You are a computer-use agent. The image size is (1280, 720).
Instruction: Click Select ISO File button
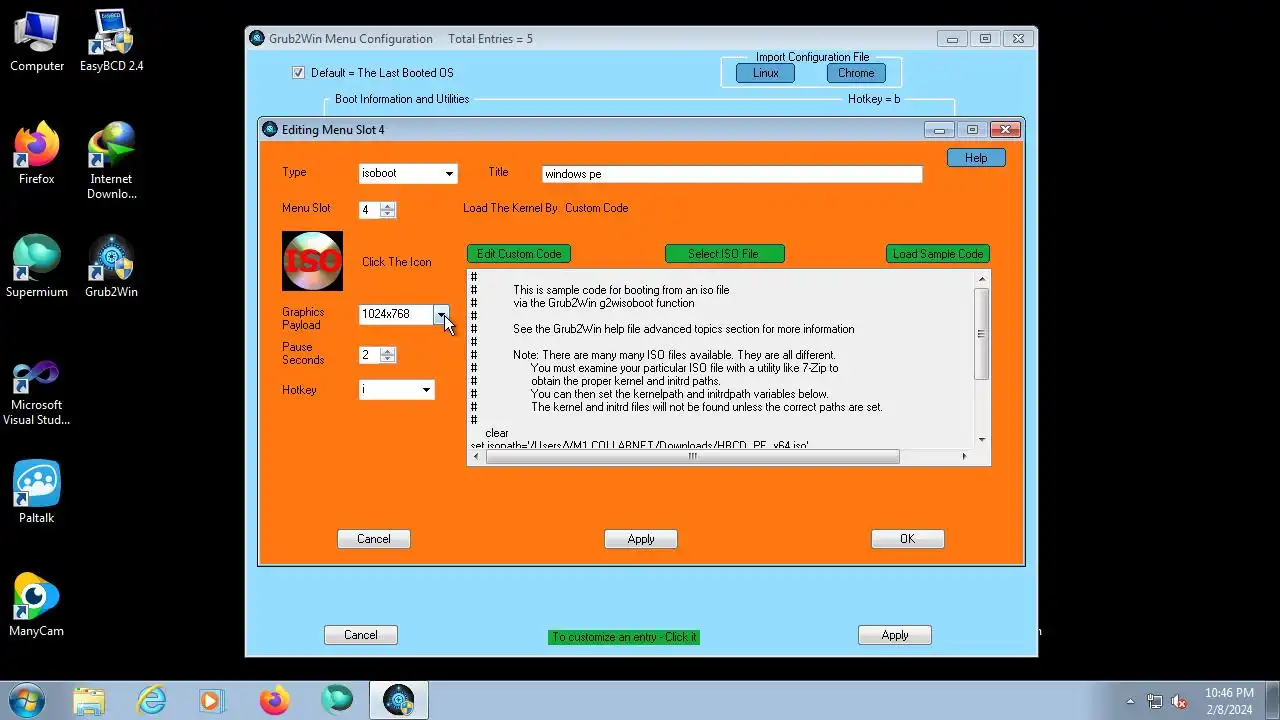click(724, 254)
